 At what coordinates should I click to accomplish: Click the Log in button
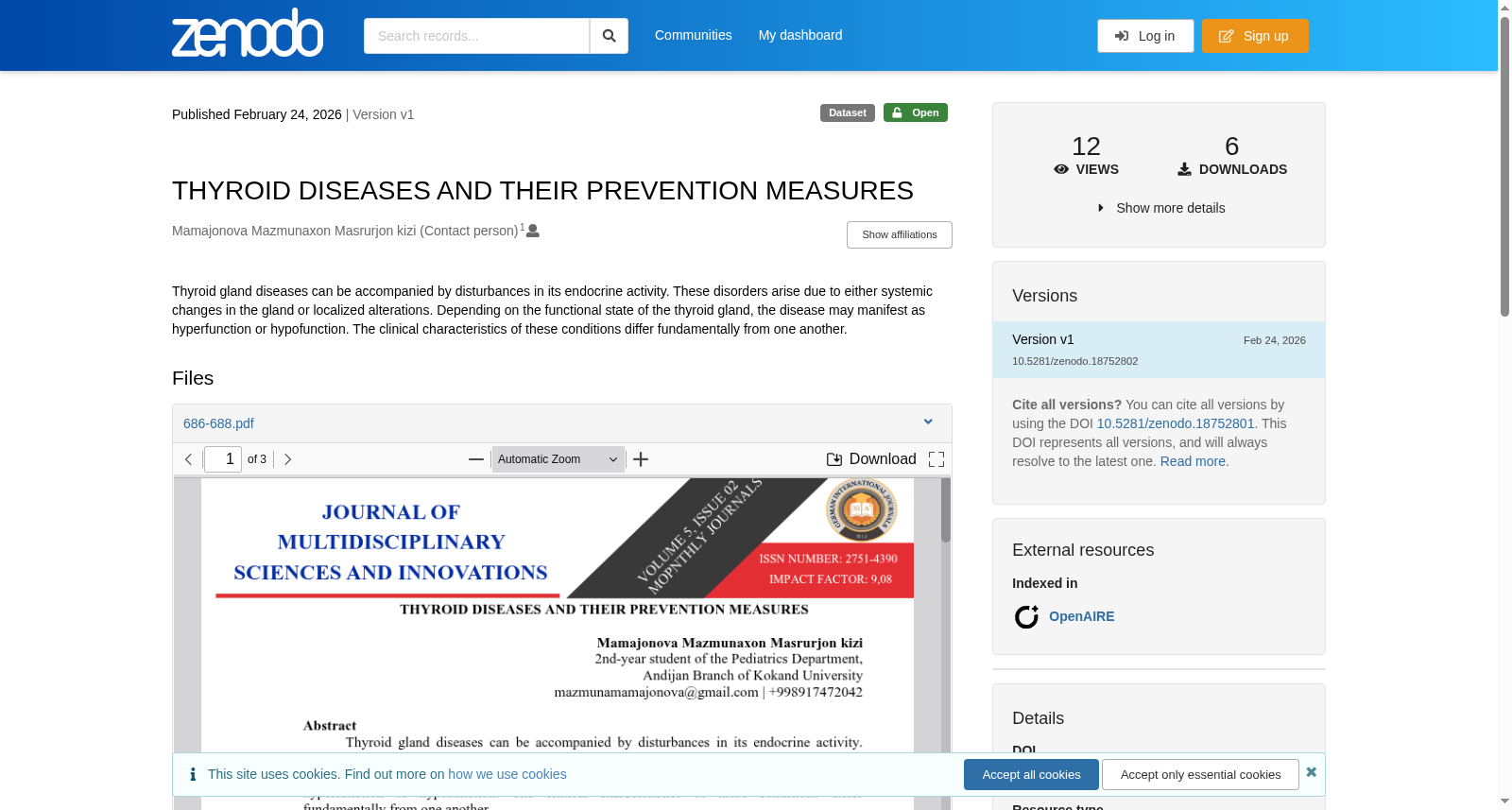pos(1145,36)
